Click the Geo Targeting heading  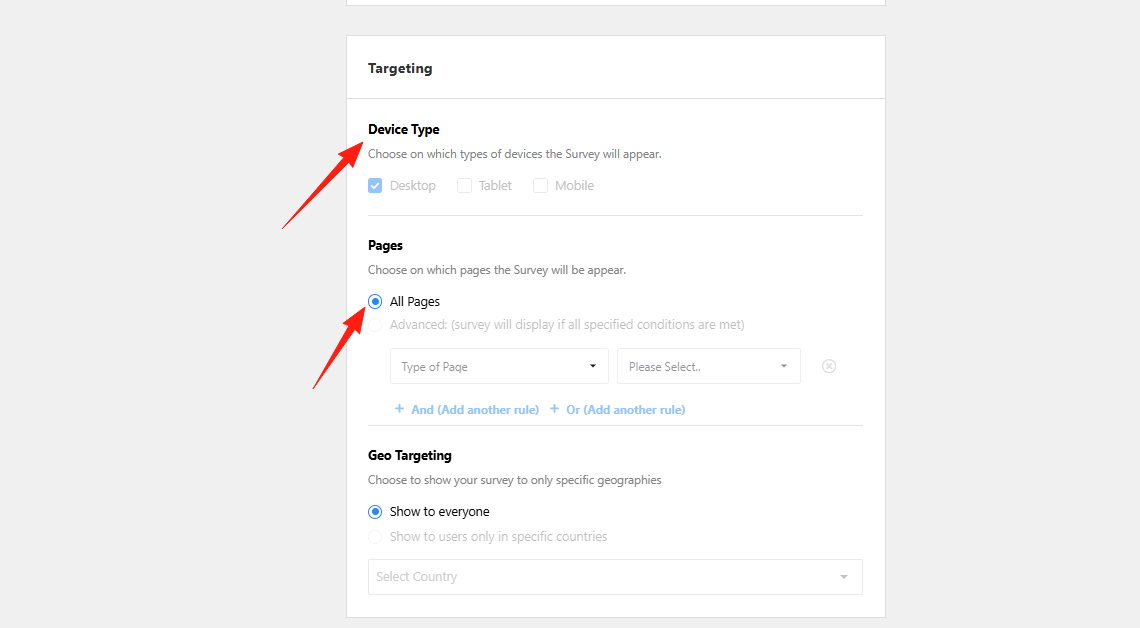point(410,456)
